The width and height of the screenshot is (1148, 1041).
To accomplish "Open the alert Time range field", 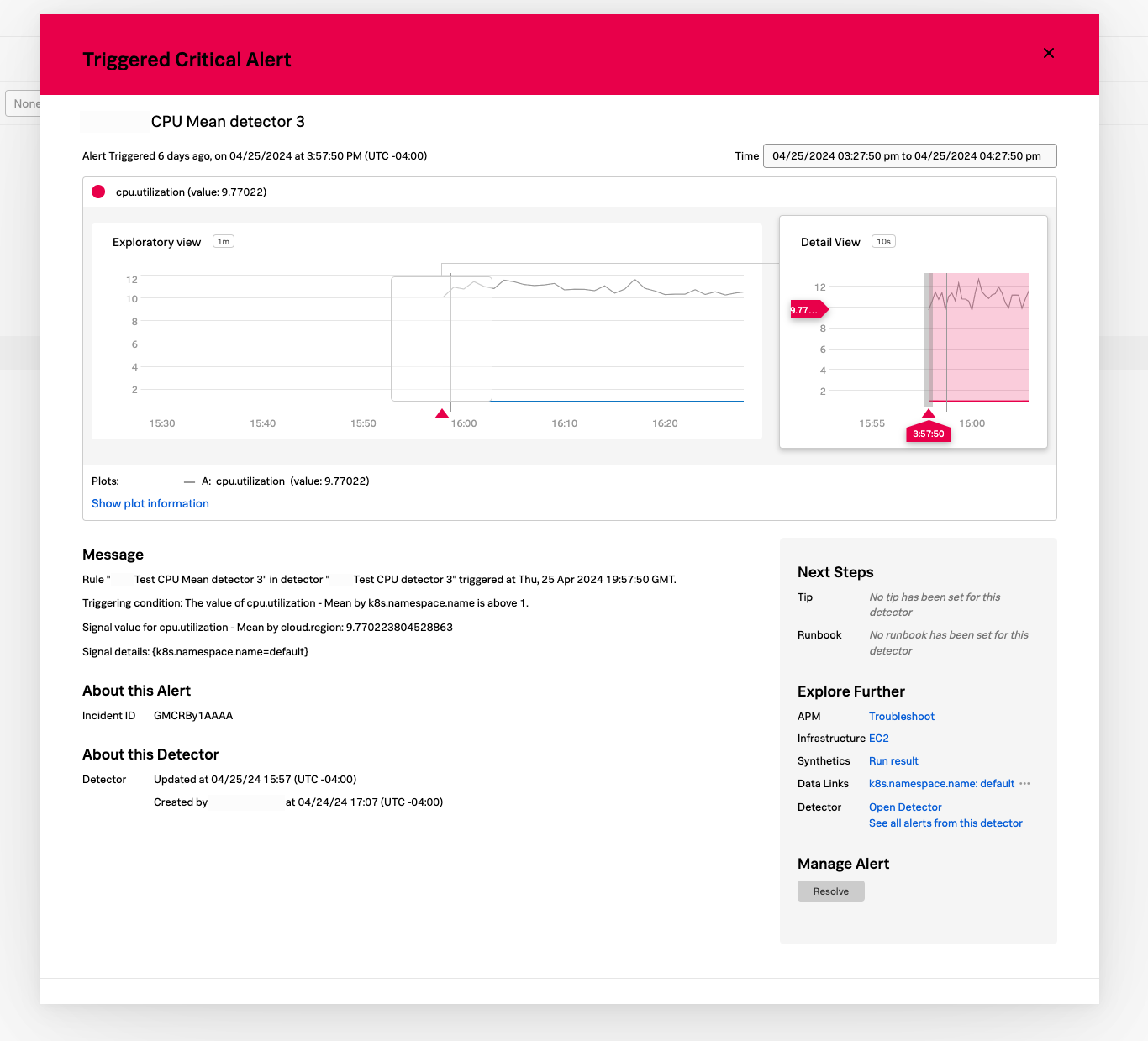I will (x=909, y=156).
